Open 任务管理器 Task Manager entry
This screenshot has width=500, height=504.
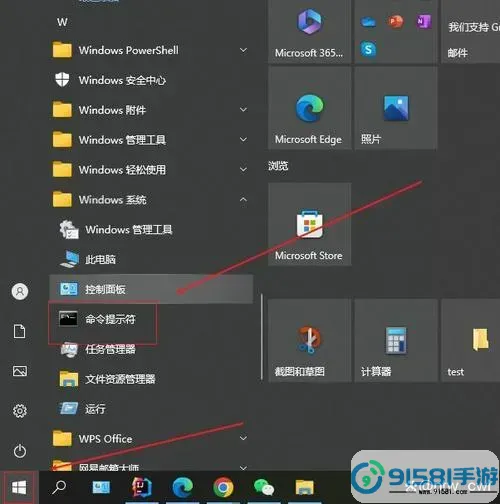[151, 349]
